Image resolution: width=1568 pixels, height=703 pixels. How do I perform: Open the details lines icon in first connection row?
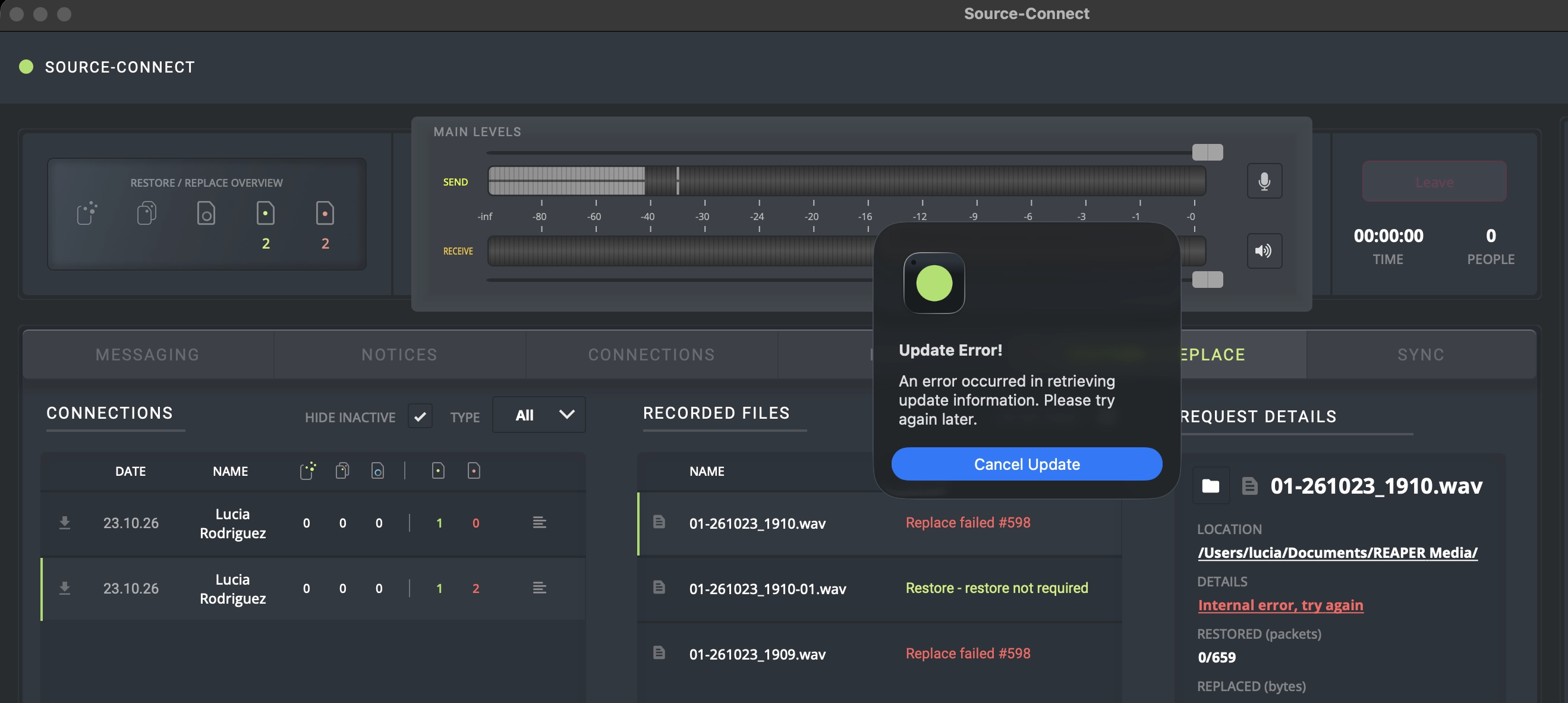539,522
